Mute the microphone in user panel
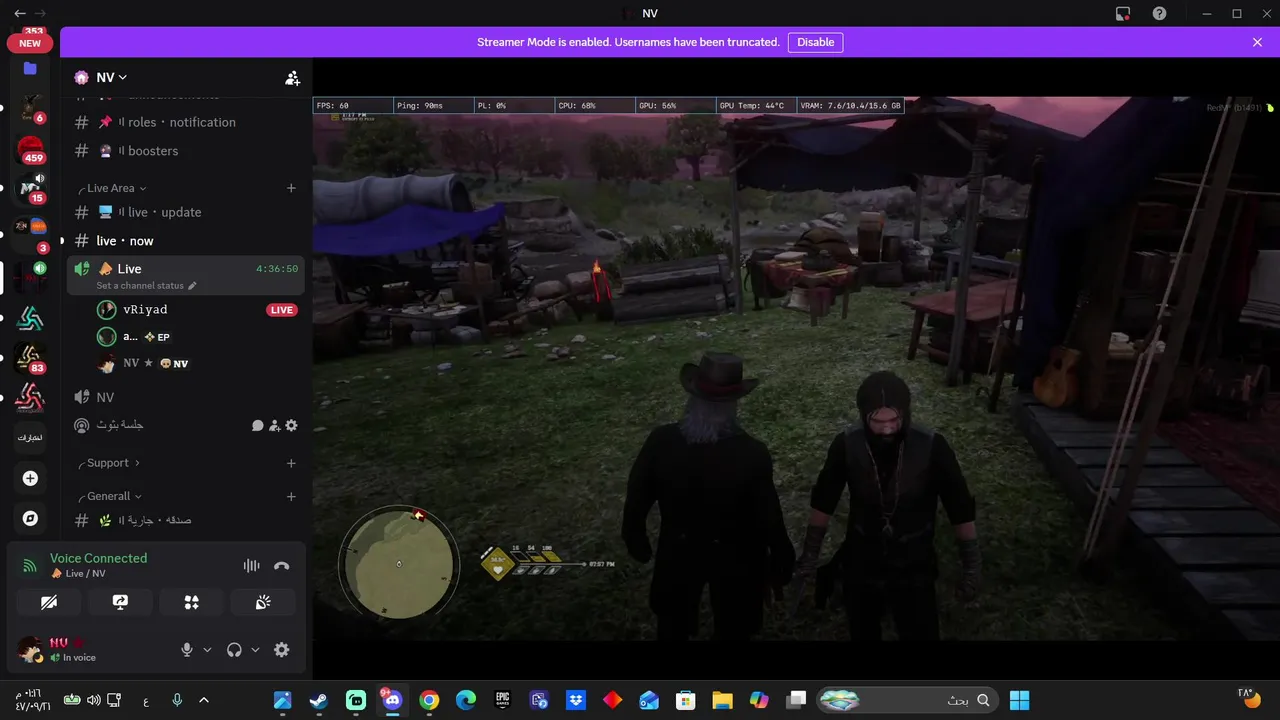 tap(186, 650)
